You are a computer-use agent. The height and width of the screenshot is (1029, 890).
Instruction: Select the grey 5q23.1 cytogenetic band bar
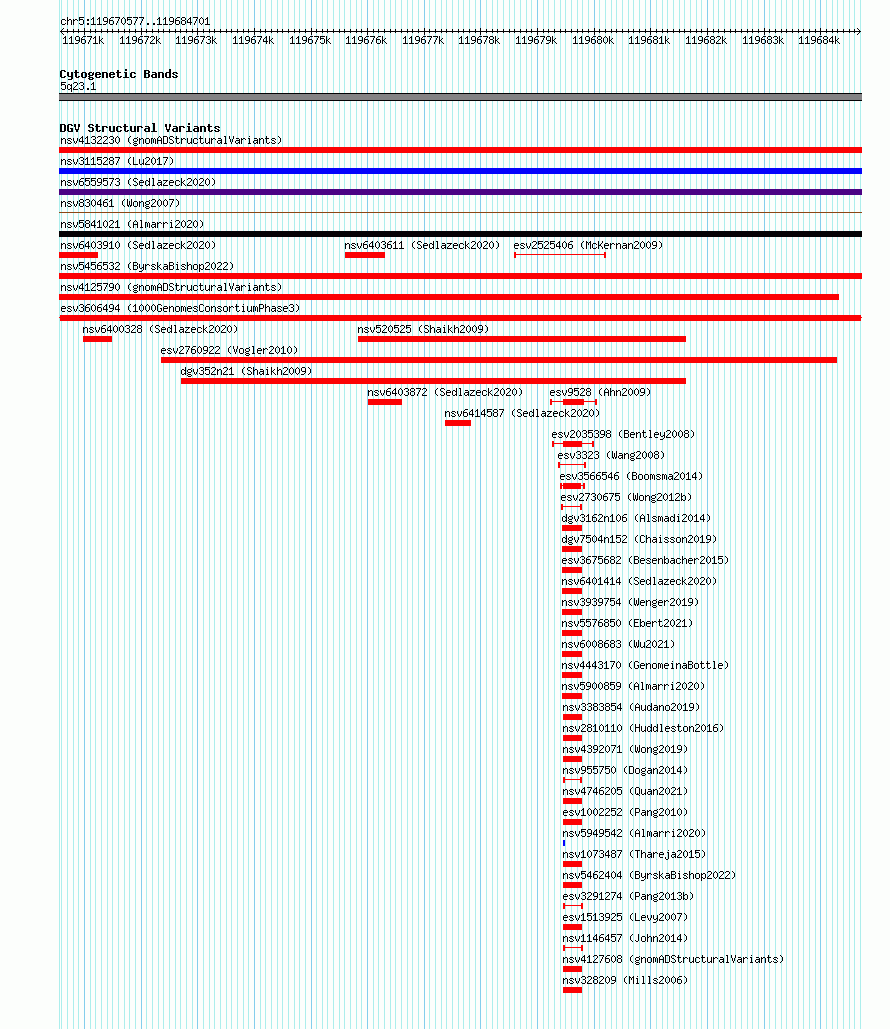[460, 97]
